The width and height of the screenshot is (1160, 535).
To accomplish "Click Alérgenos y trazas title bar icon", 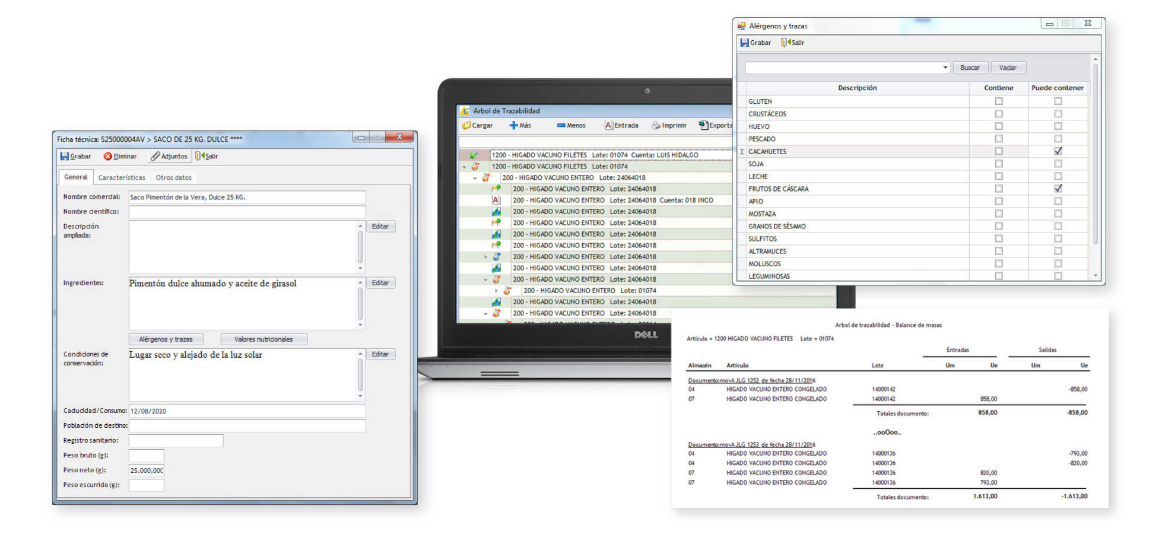I will click(x=742, y=25).
